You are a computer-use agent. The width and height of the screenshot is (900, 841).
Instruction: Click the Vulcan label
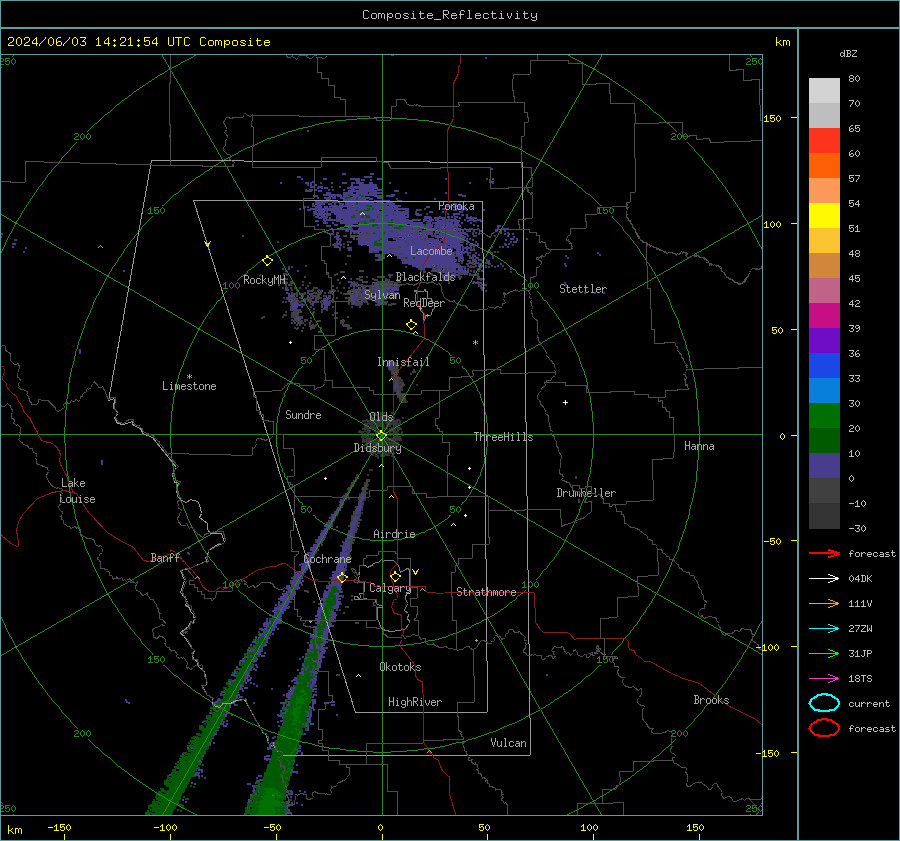pyautogui.click(x=508, y=743)
